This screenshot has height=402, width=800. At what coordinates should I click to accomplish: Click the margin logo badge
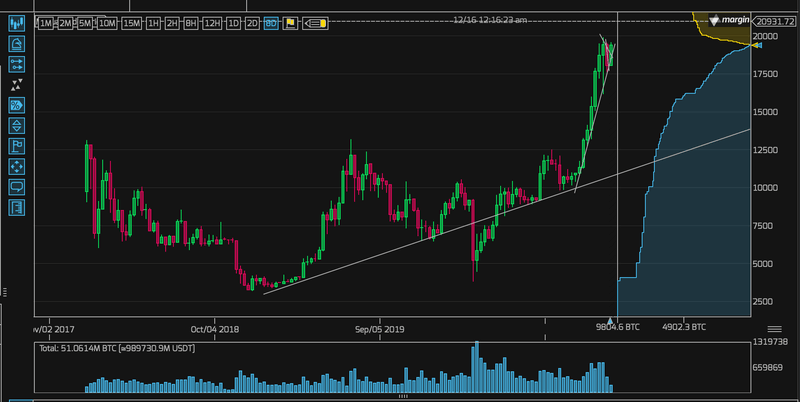730,20
